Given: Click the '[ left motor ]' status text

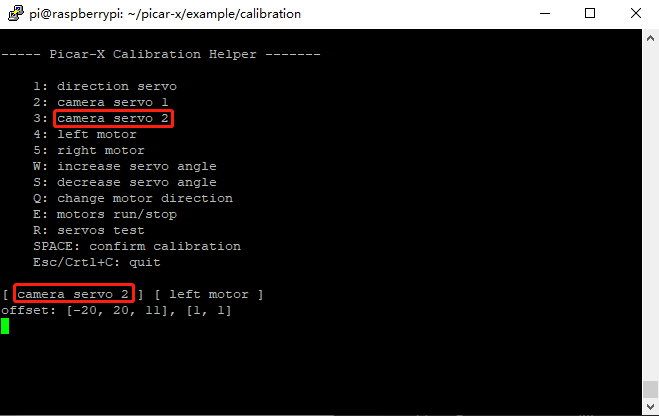Looking at the screenshot, I should 209,294.
